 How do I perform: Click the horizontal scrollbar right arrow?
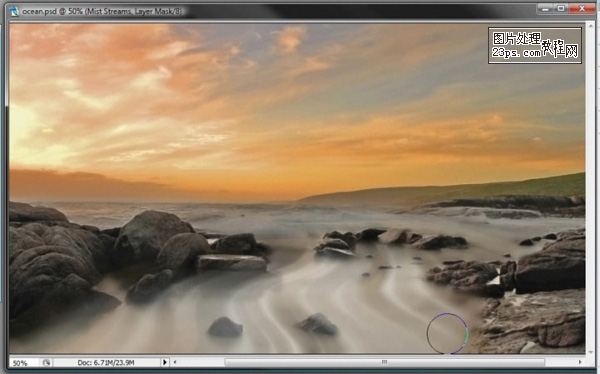[x=580, y=362]
